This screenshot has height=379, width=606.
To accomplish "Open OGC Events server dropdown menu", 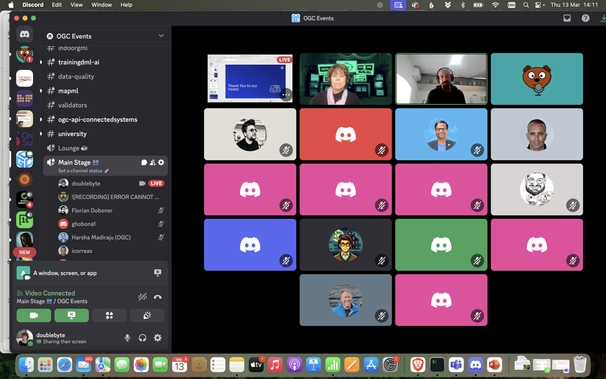I will pos(161,36).
